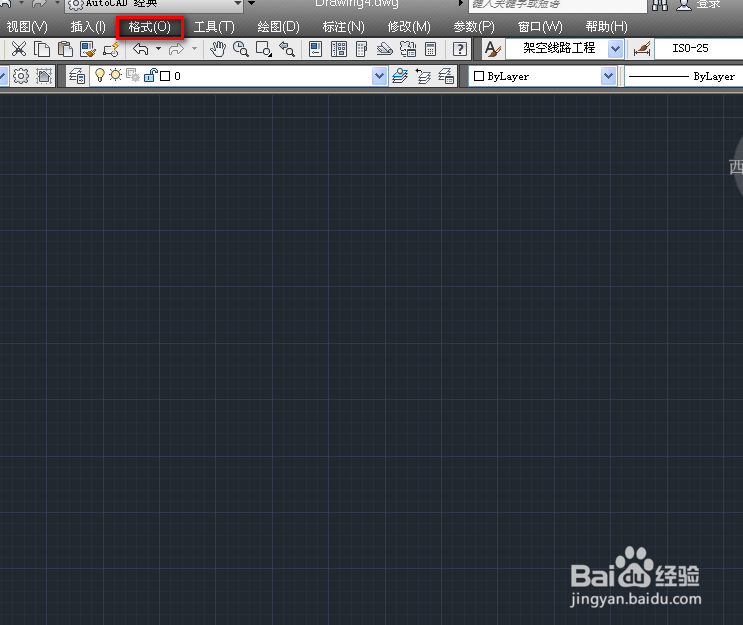
Task: Open the 格式(O) Format menu
Action: pyautogui.click(x=149, y=27)
